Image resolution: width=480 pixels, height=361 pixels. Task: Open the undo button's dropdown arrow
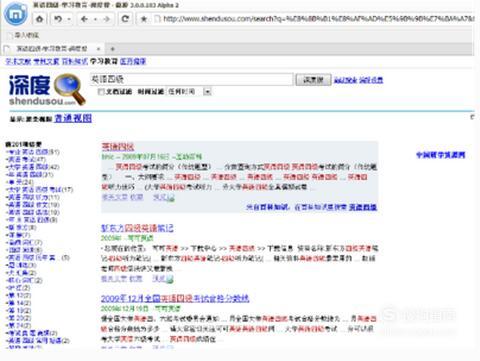(x=69, y=19)
